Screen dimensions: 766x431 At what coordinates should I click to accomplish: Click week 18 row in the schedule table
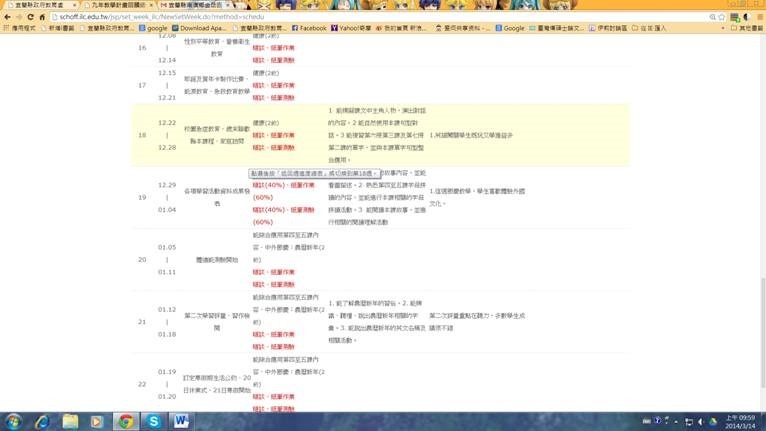click(142, 134)
